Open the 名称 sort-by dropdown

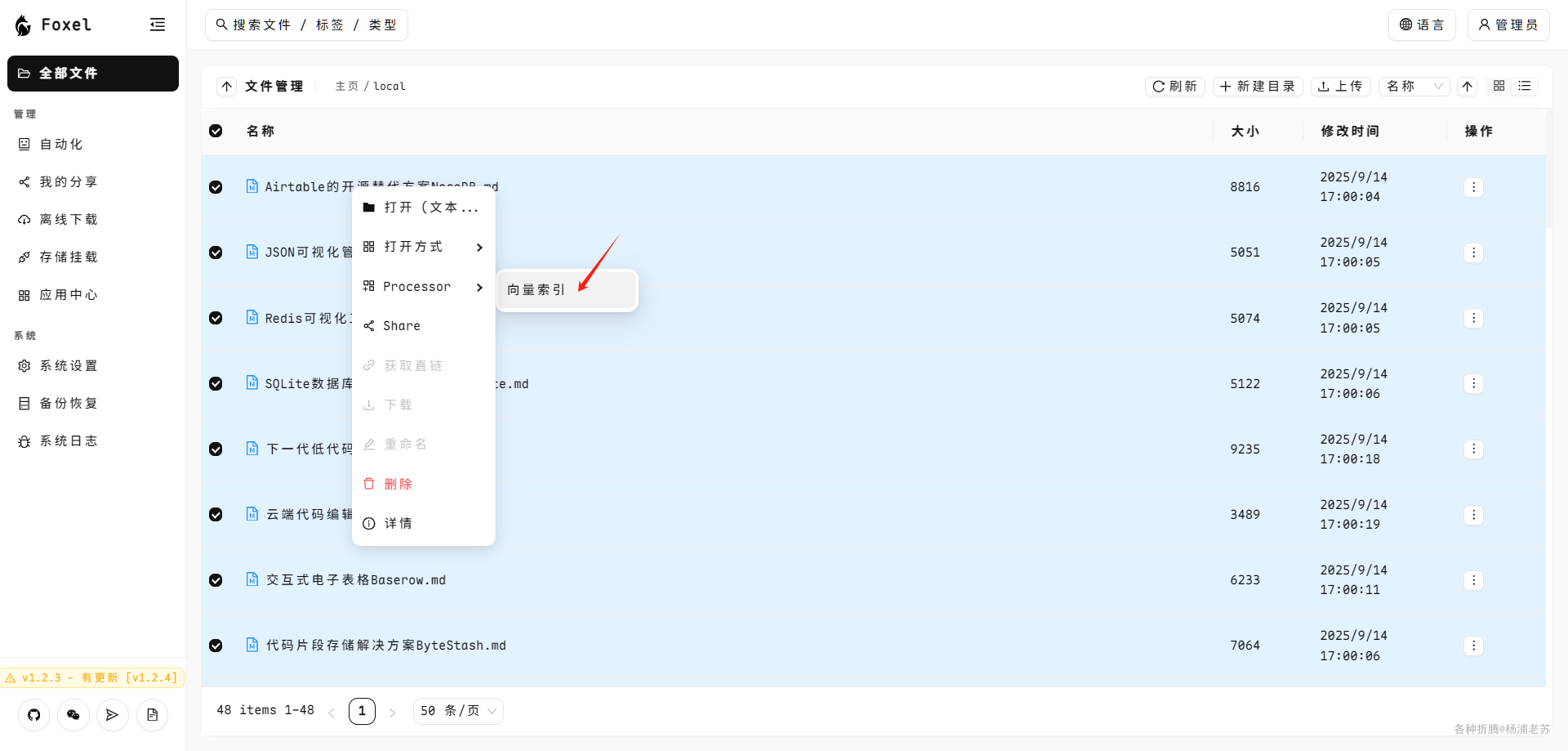[x=1414, y=86]
